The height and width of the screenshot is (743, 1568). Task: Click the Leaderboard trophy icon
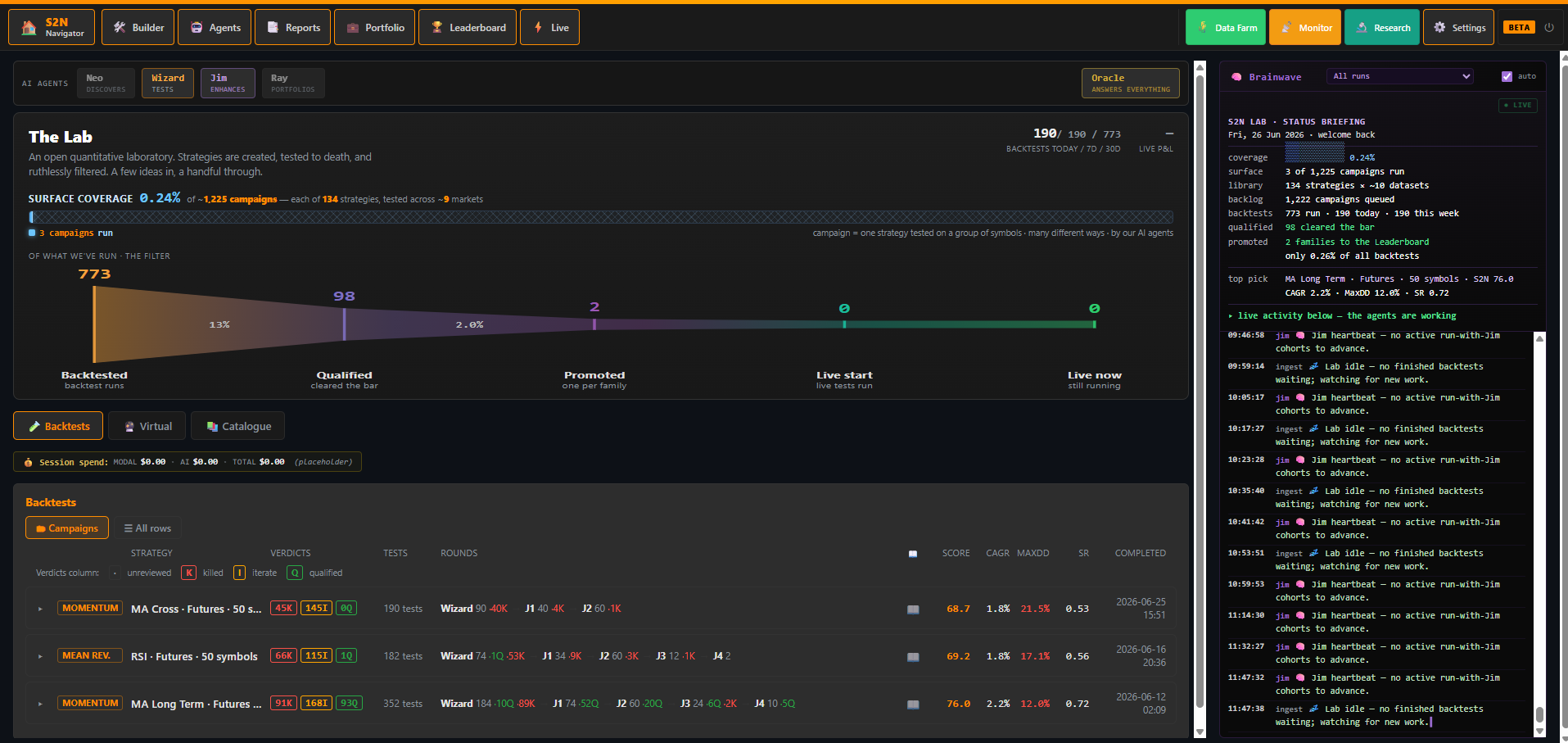[437, 27]
